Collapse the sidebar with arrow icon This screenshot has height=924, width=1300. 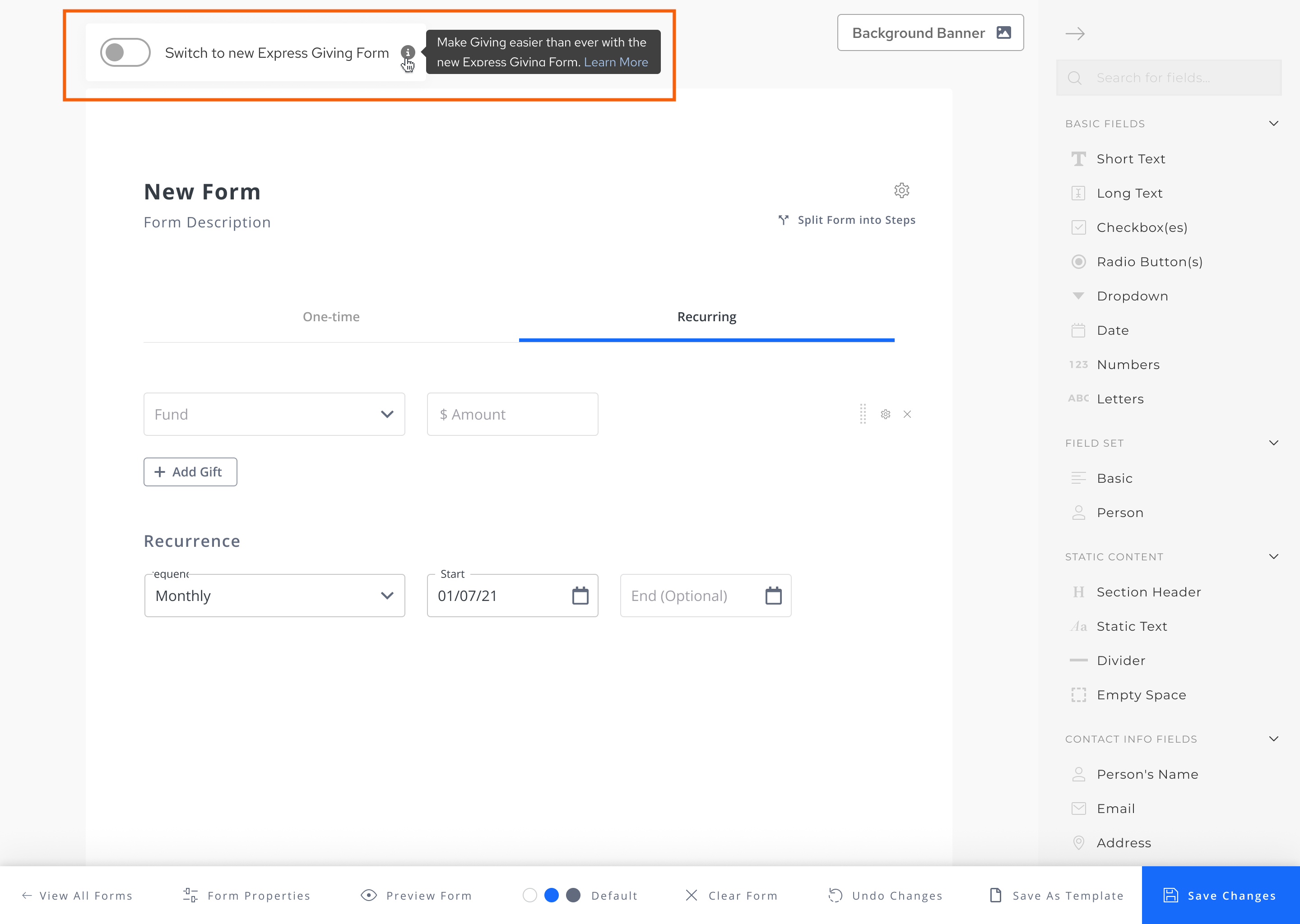click(1075, 33)
